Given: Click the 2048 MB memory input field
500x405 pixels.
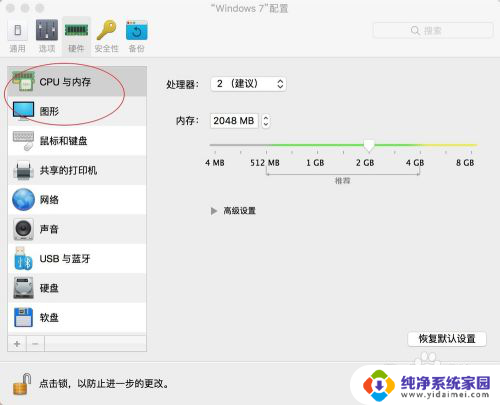Looking at the screenshot, I should click(234, 121).
